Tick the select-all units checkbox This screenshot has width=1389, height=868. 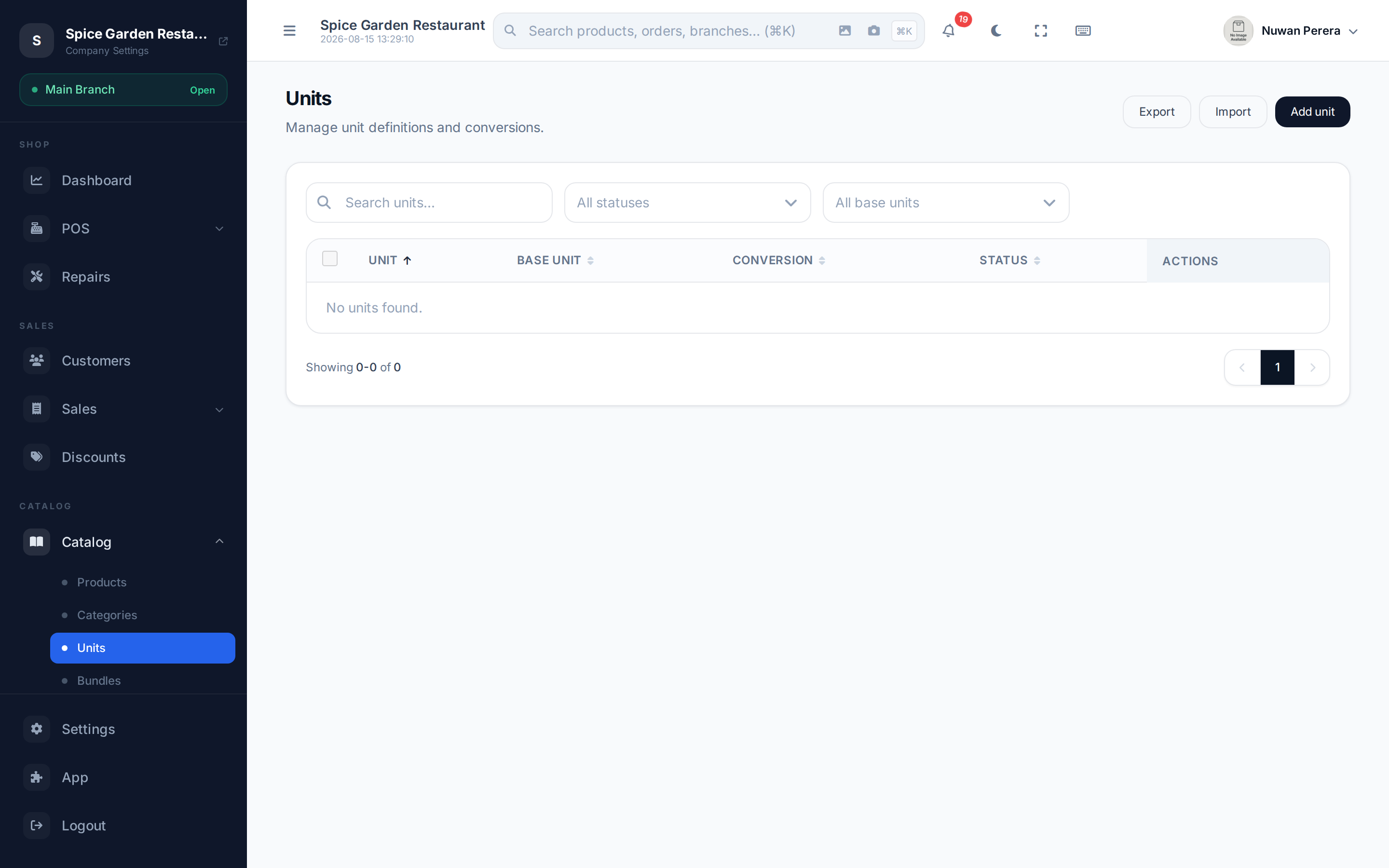[x=329, y=259]
